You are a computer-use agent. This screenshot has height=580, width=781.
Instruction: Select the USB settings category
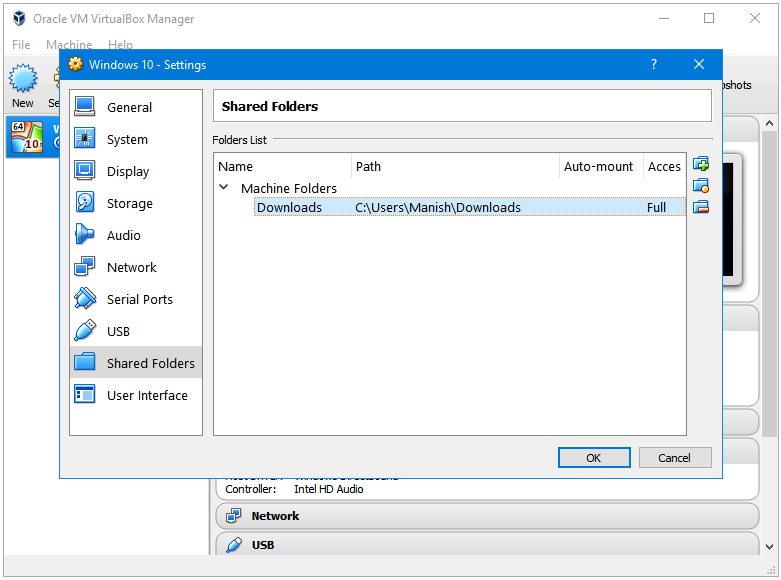tap(118, 332)
